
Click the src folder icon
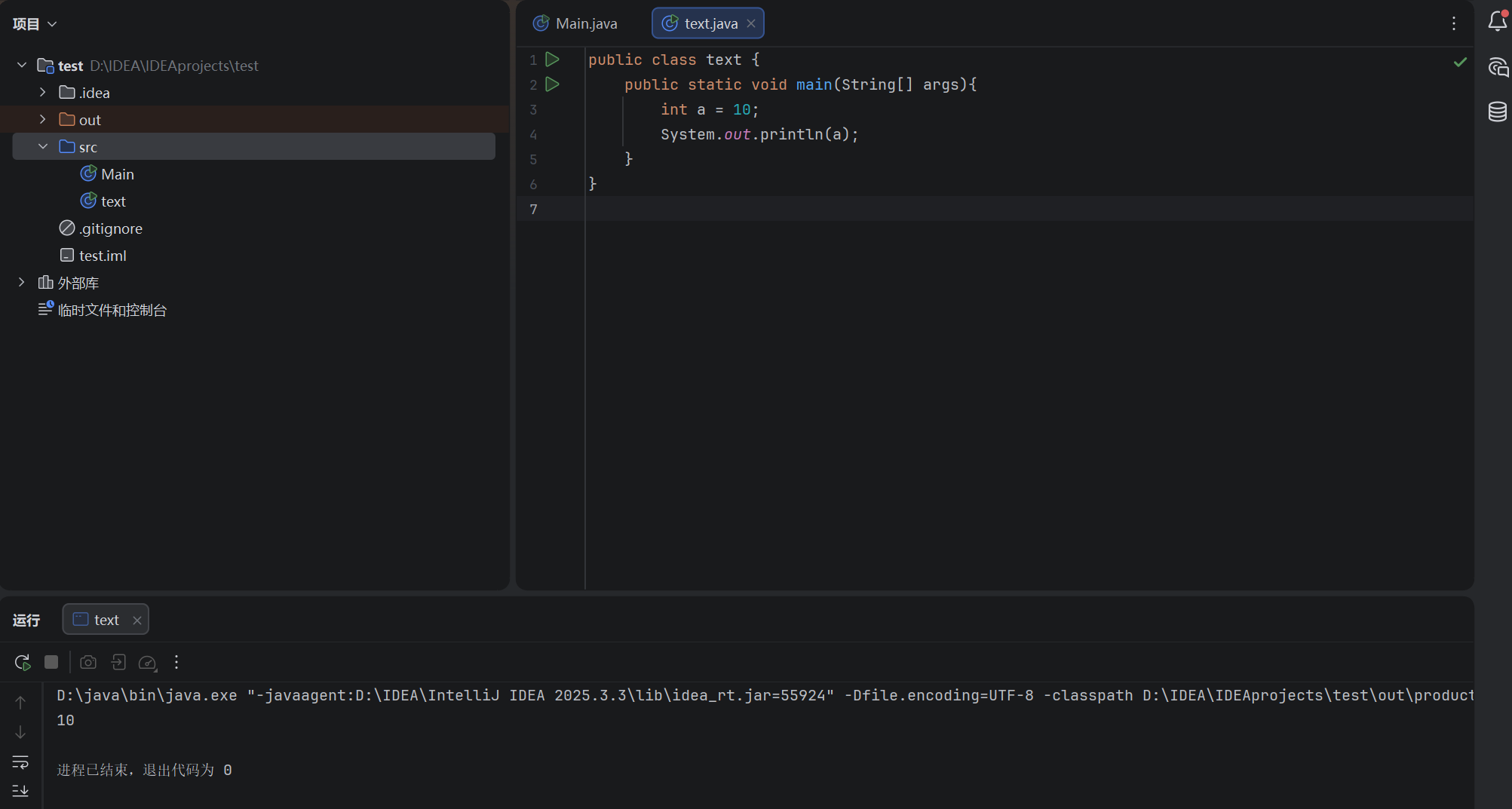point(67,147)
